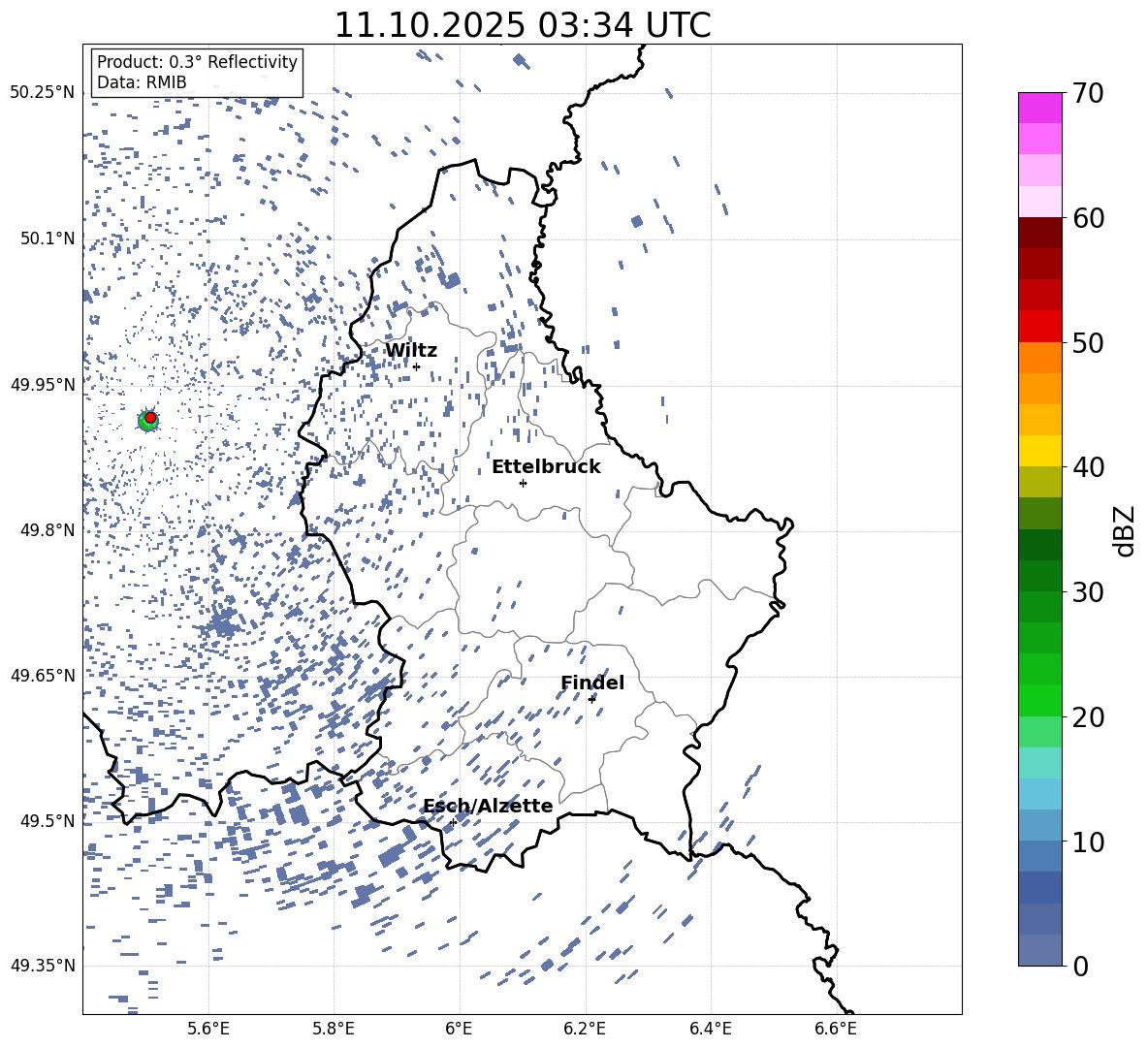The height and width of the screenshot is (1048, 1148).
Task: Click the bright red colorbar segment above 50
Action: click(1039, 327)
